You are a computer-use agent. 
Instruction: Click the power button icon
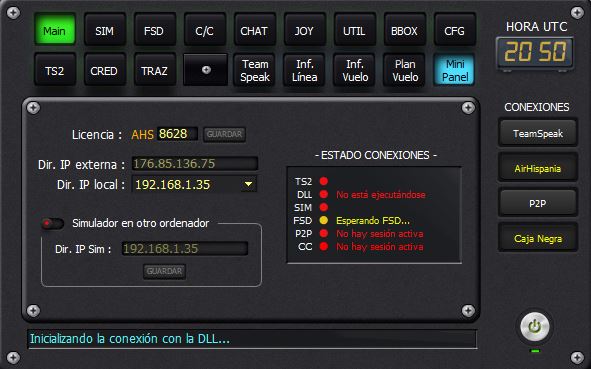[534, 326]
